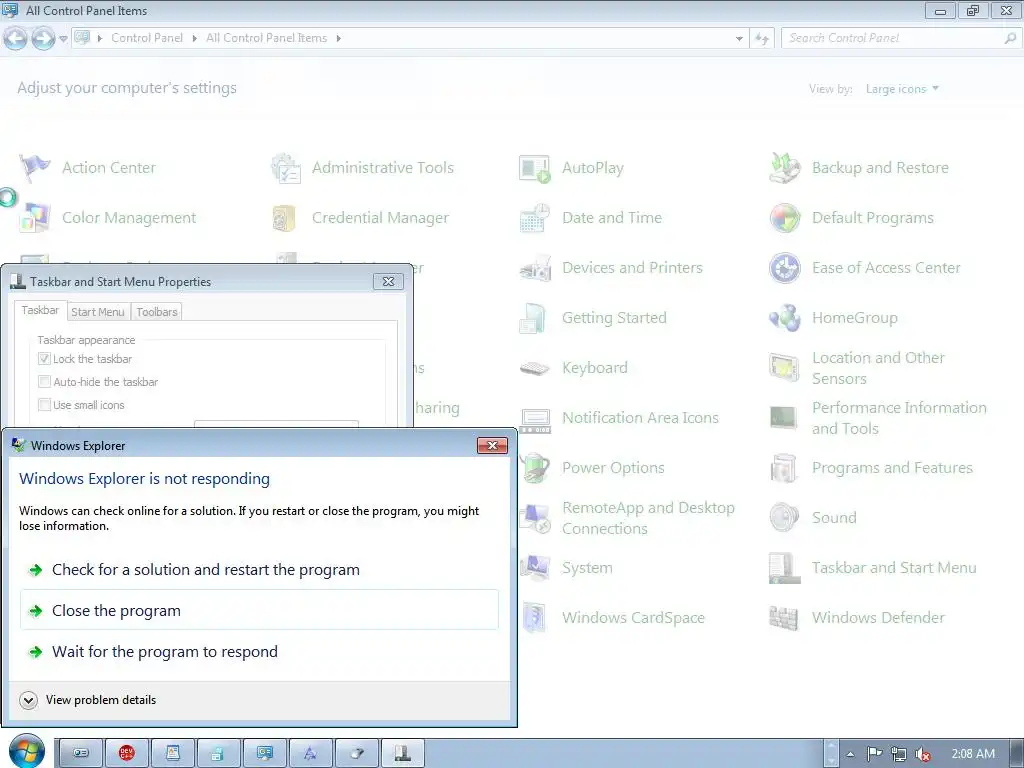Go back with the Control Panel Back arrow
This screenshot has width=1024, height=768.
[x=15, y=39]
